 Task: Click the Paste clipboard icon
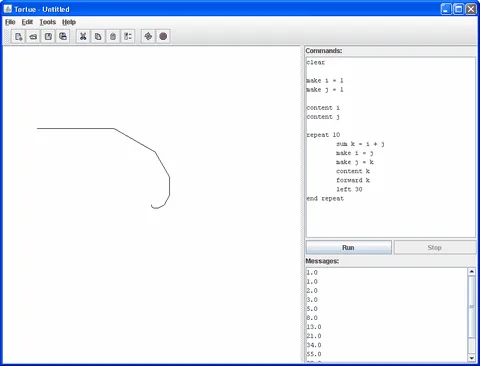(113, 36)
